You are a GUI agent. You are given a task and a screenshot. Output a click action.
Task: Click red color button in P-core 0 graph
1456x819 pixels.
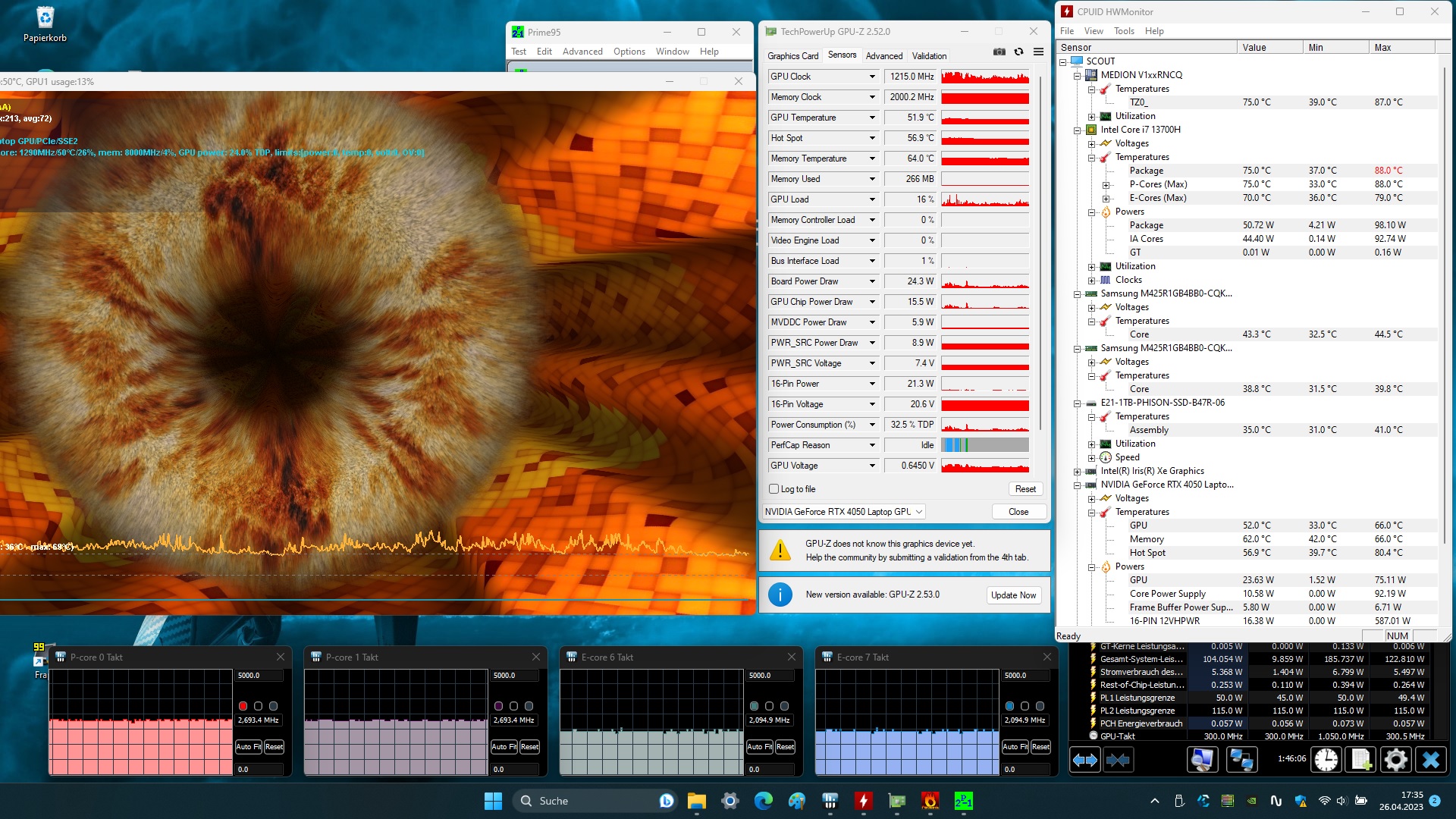point(243,706)
